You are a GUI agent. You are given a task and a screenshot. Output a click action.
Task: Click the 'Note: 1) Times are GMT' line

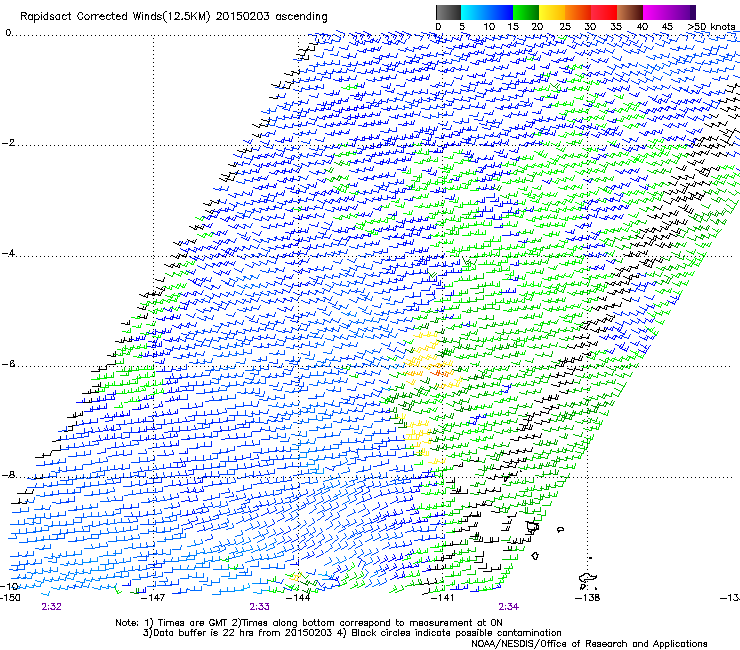(x=309, y=623)
